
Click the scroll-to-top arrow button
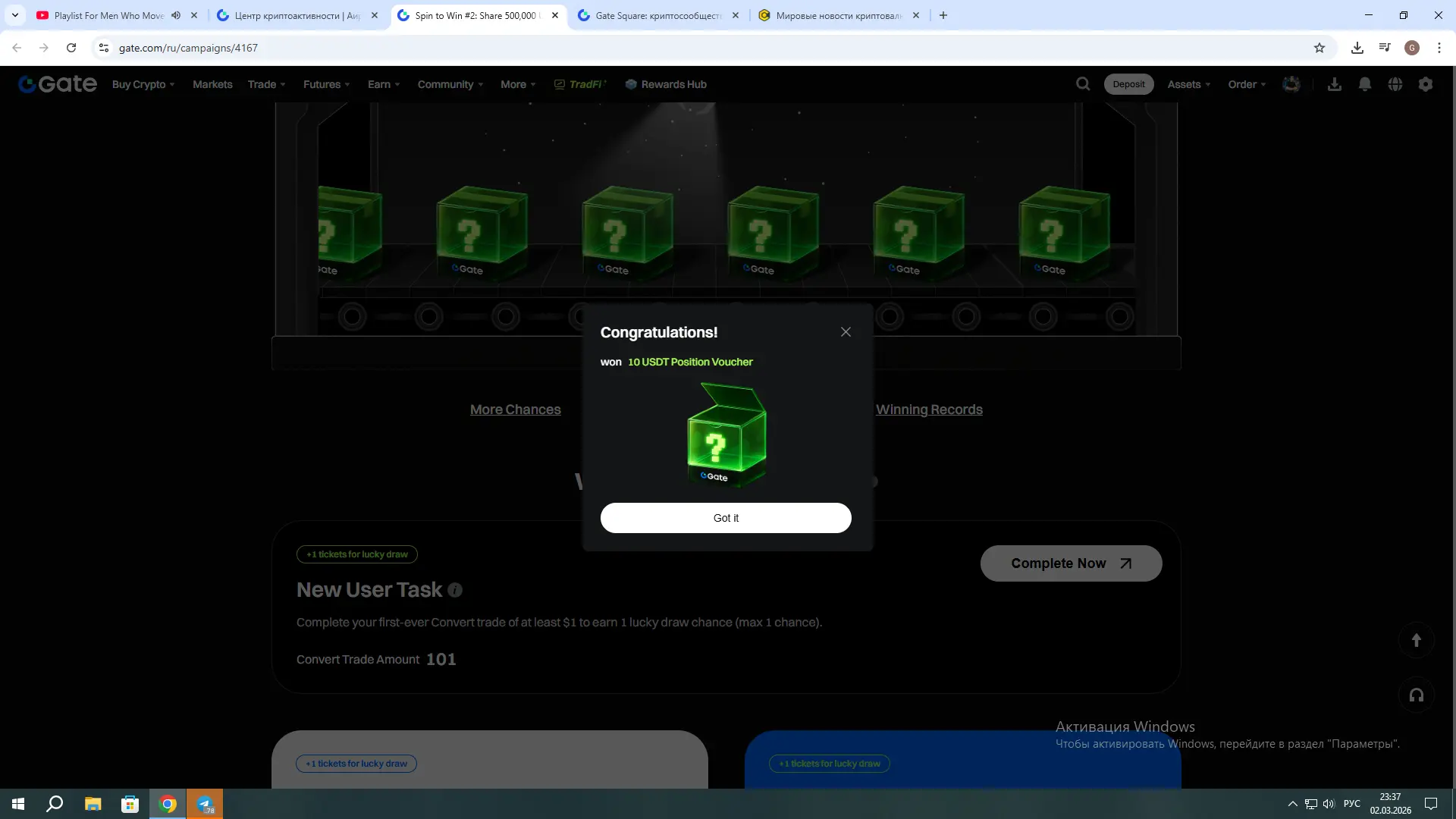[1416, 640]
